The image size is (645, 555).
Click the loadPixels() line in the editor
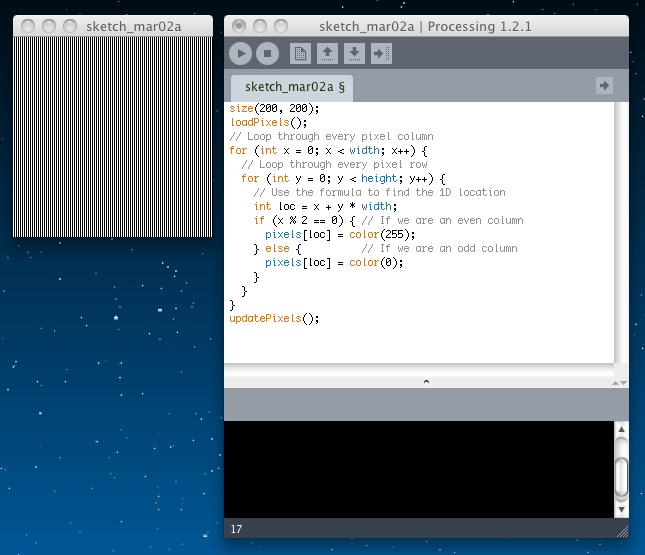pyautogui.click(x=260, y=122)
